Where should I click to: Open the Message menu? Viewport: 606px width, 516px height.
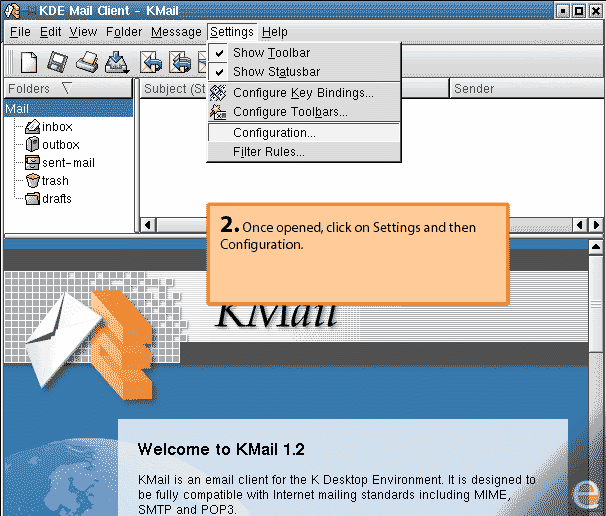(x=176, y=32)
